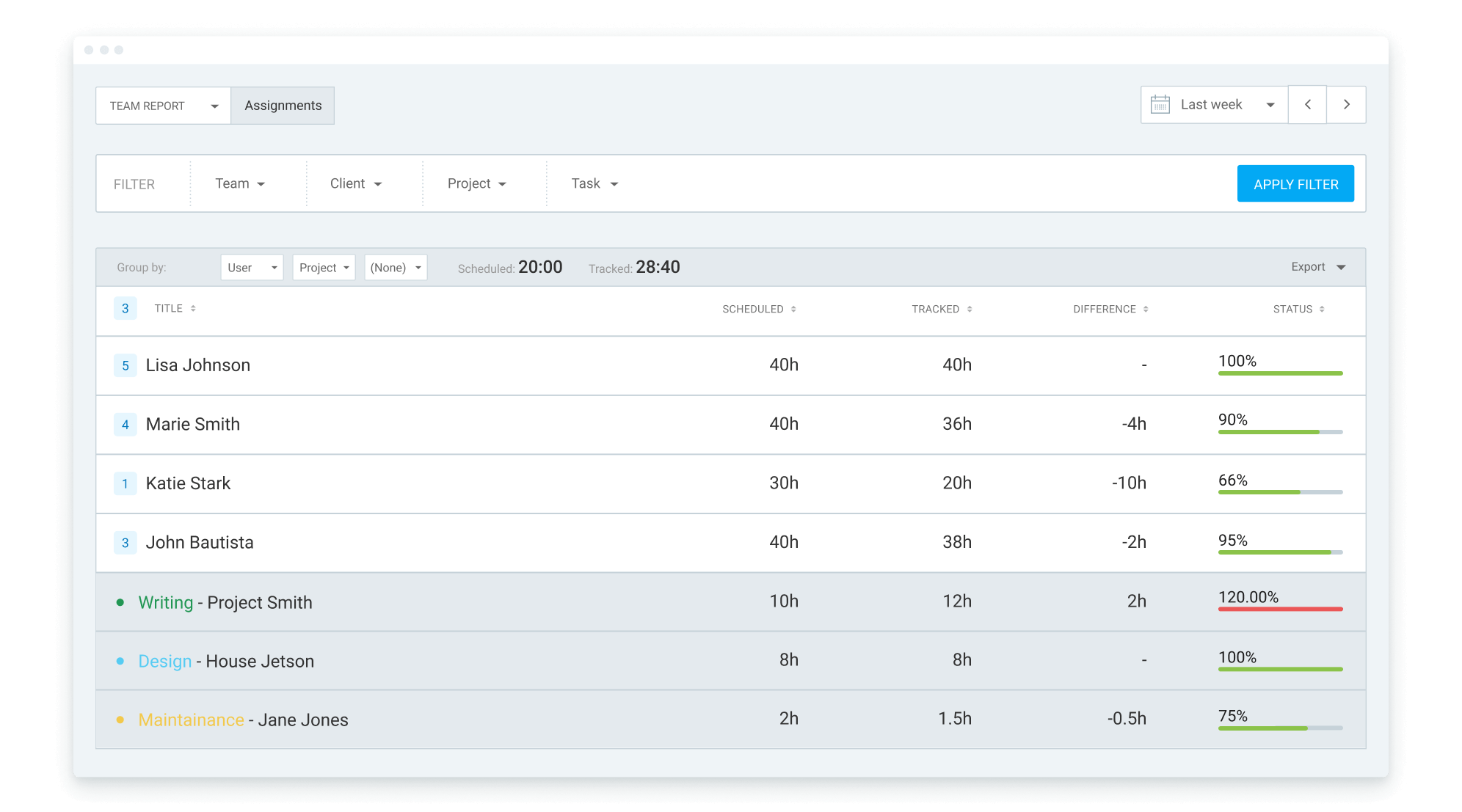
Task: Sort by Title column arrows
Action: click(x=193, y=309)
